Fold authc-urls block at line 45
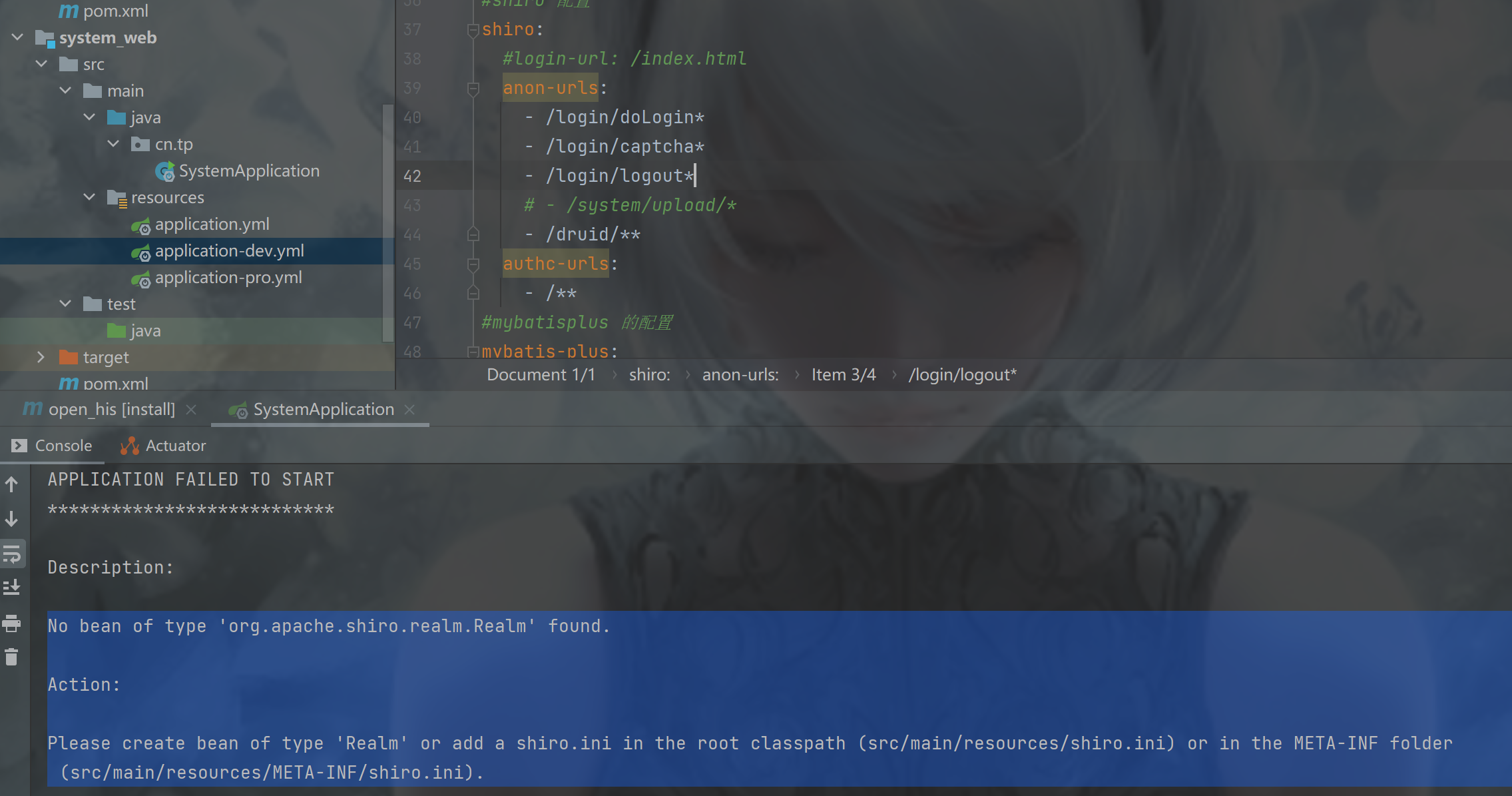Image resolution: width=1512 pixels, height=796 pixels. click(x=473, y=264)
